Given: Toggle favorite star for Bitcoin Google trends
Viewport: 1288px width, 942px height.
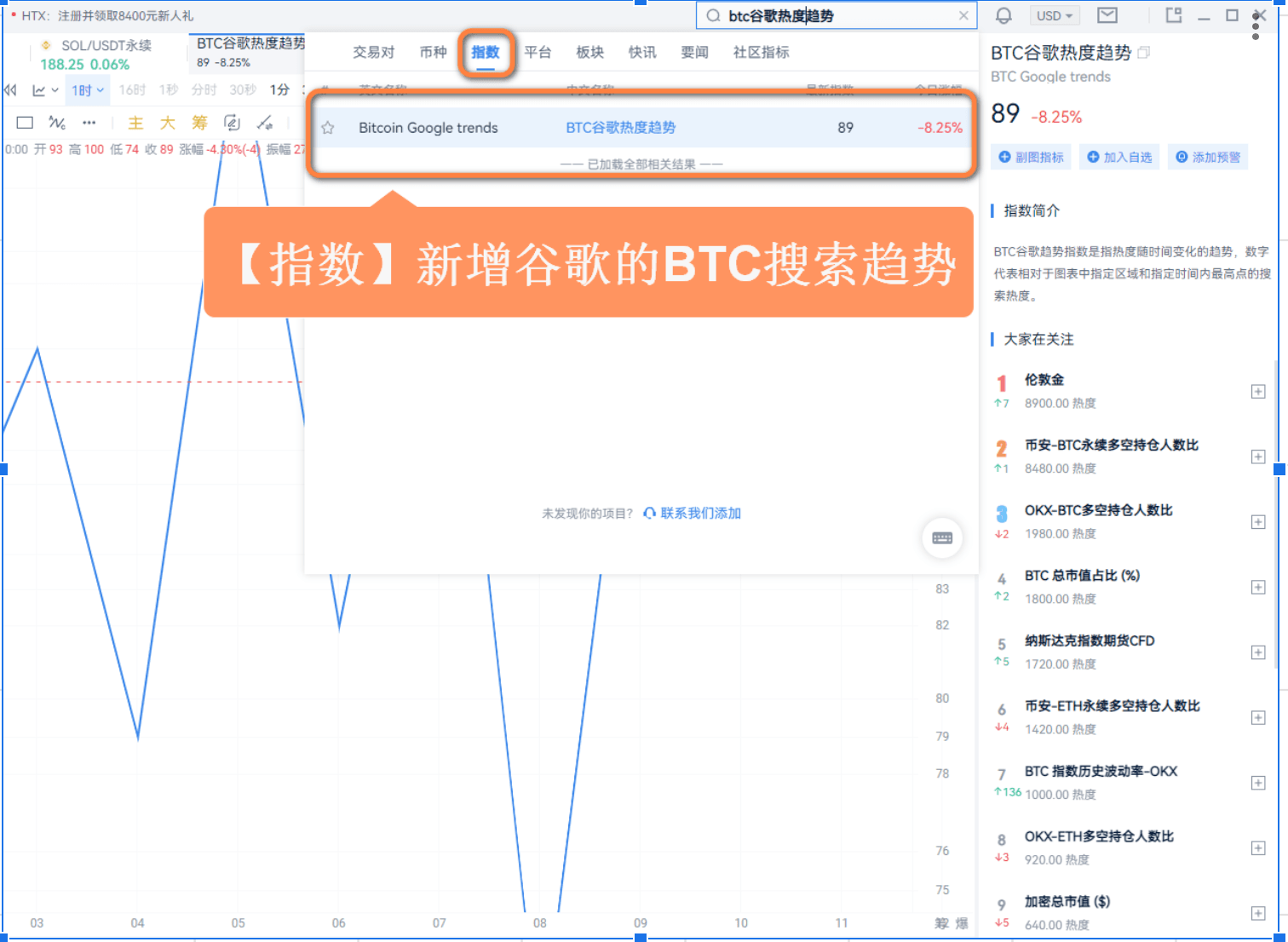Looking at the screenshot, I should pos(328,128).
